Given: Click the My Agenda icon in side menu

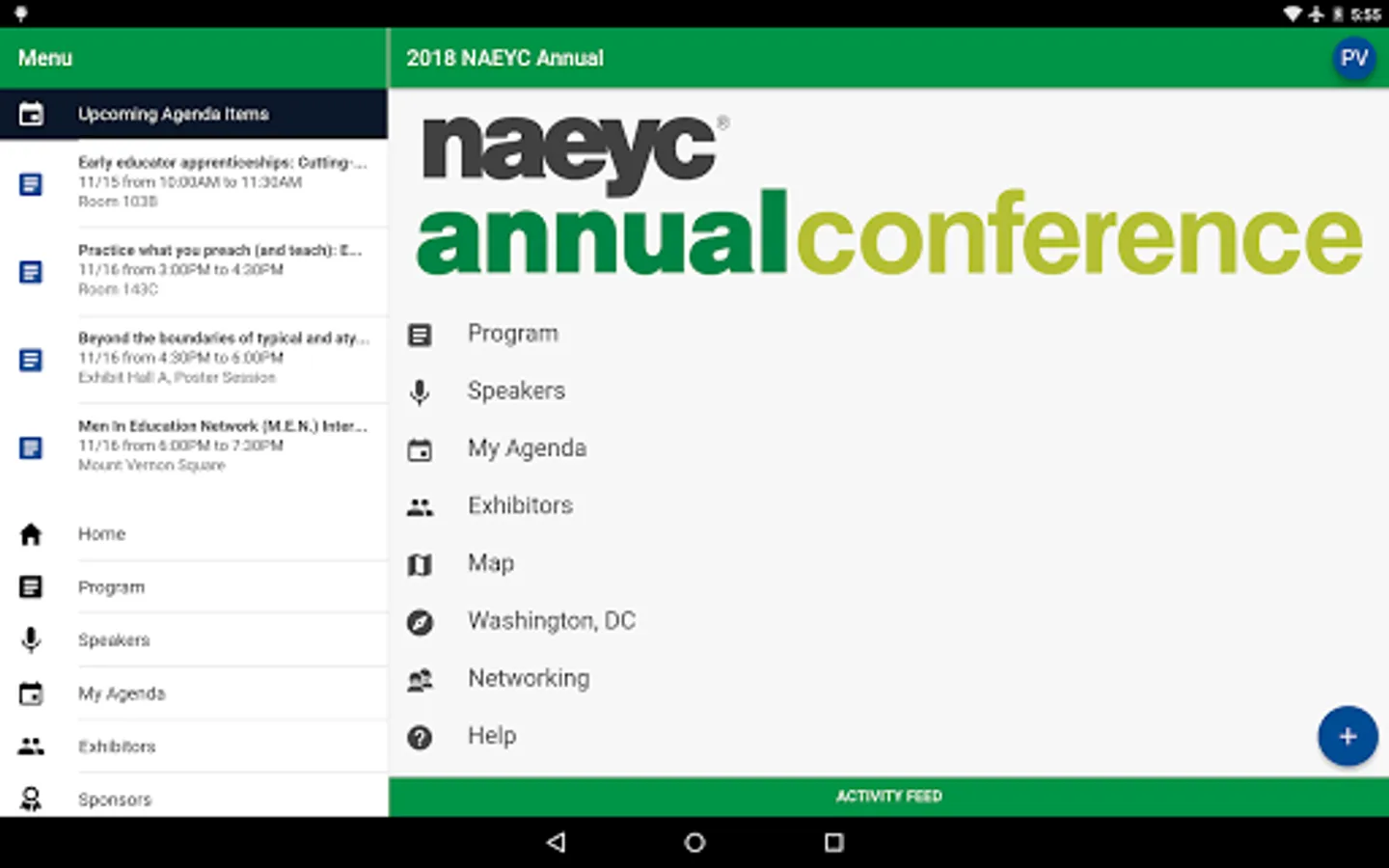Looking at the screenshot, I should pyautogui.click(x=31, y=693).
